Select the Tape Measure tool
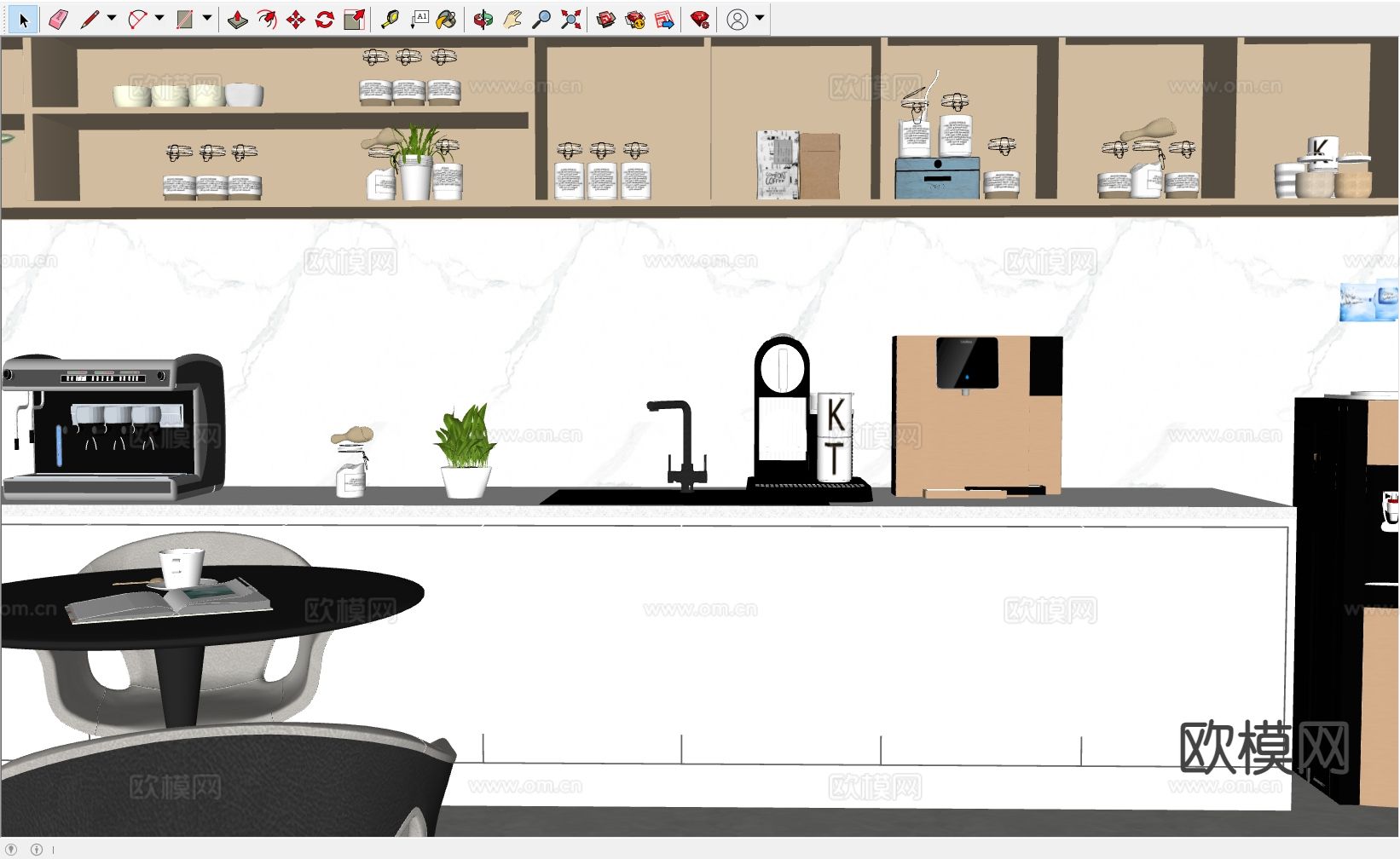Image resolution: width=1400 pixels, height=859 pixels. click(390, 19)
